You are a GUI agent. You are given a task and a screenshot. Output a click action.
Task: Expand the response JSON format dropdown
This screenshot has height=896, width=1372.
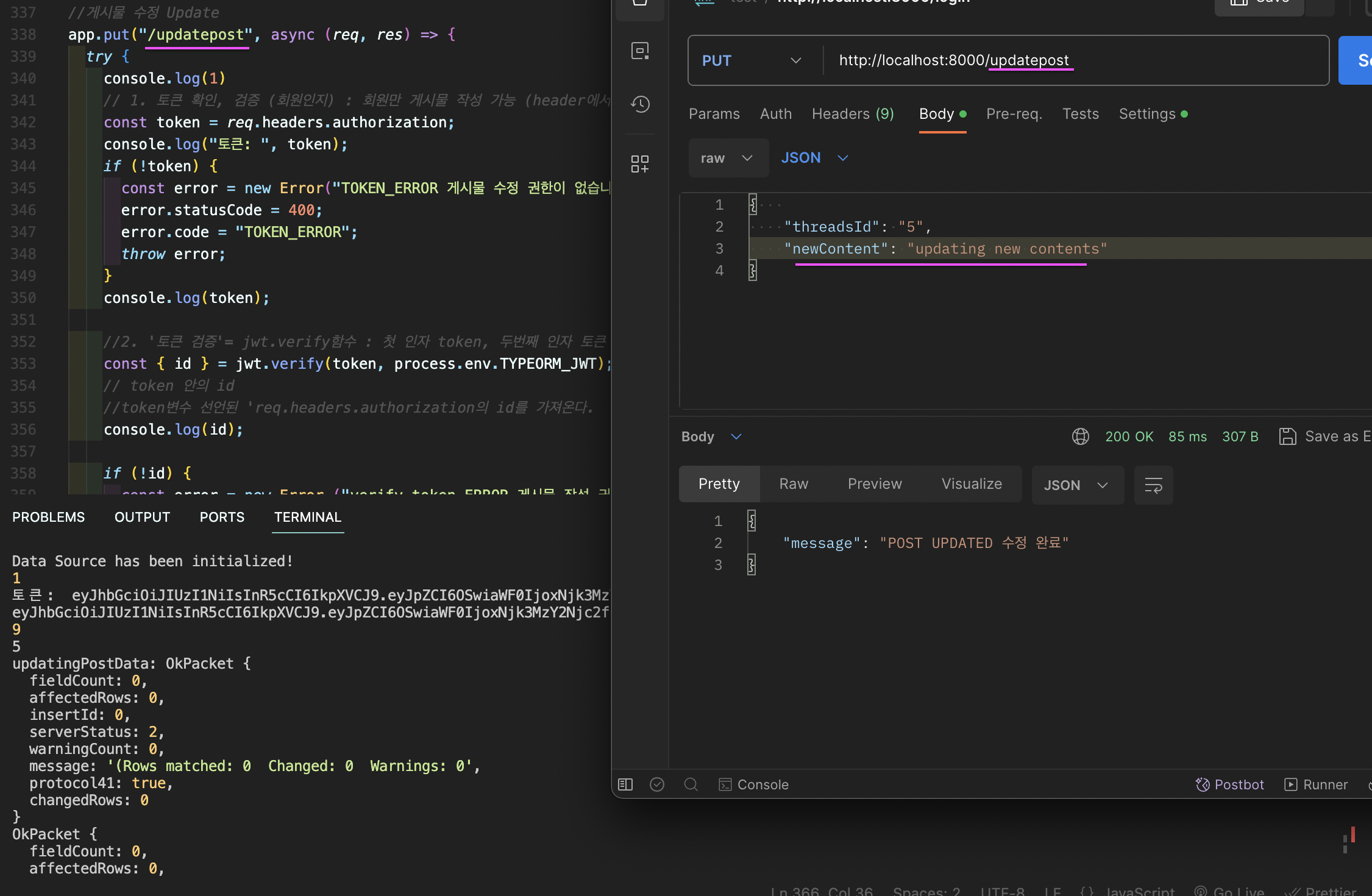(1076, 485)
